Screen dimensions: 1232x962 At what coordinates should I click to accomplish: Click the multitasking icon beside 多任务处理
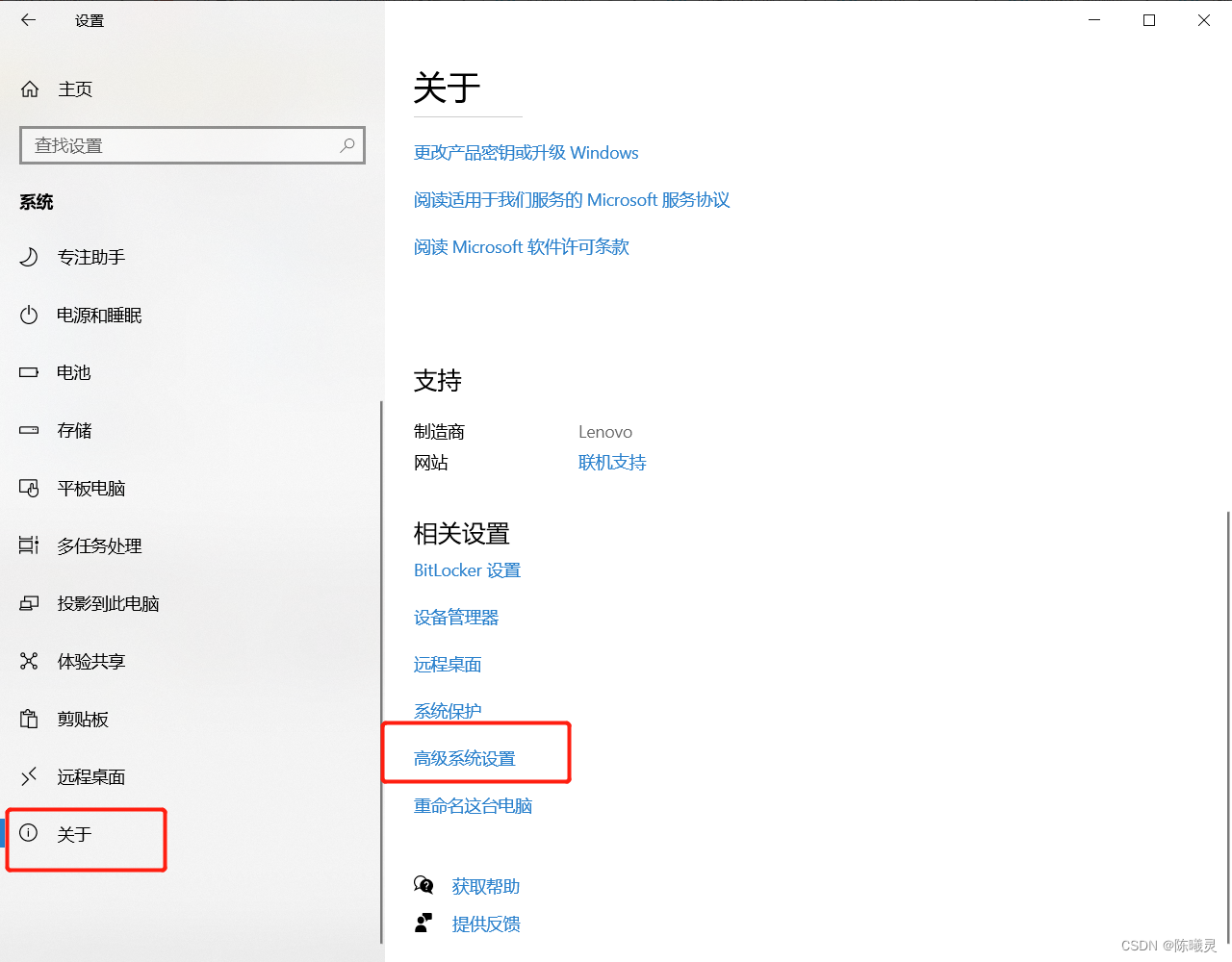pyautogui.click(x=29, y=545)
